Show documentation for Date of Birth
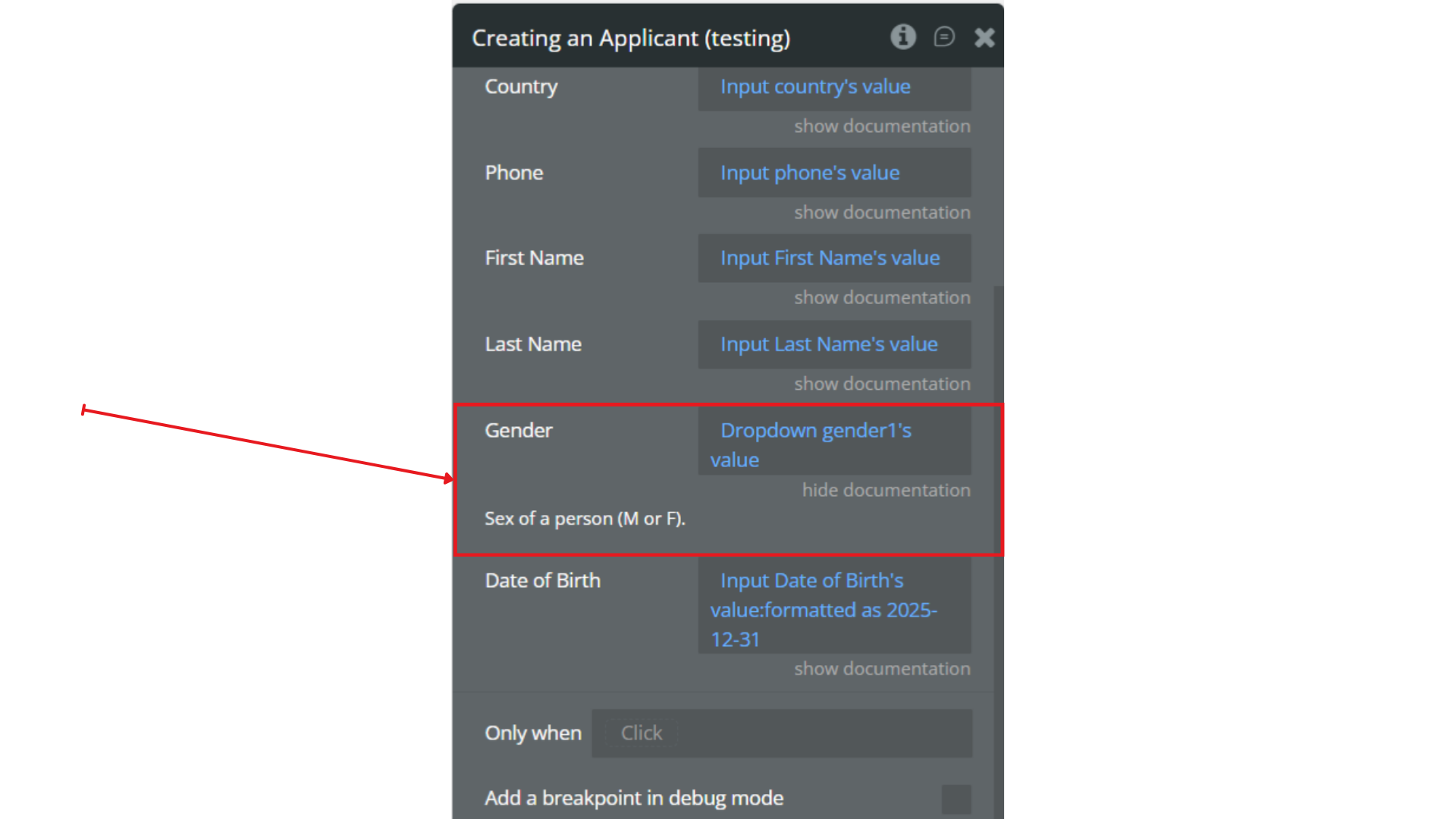Viewport: 1456px width, 819px height. pyautogui.click(x=882, y=669)
